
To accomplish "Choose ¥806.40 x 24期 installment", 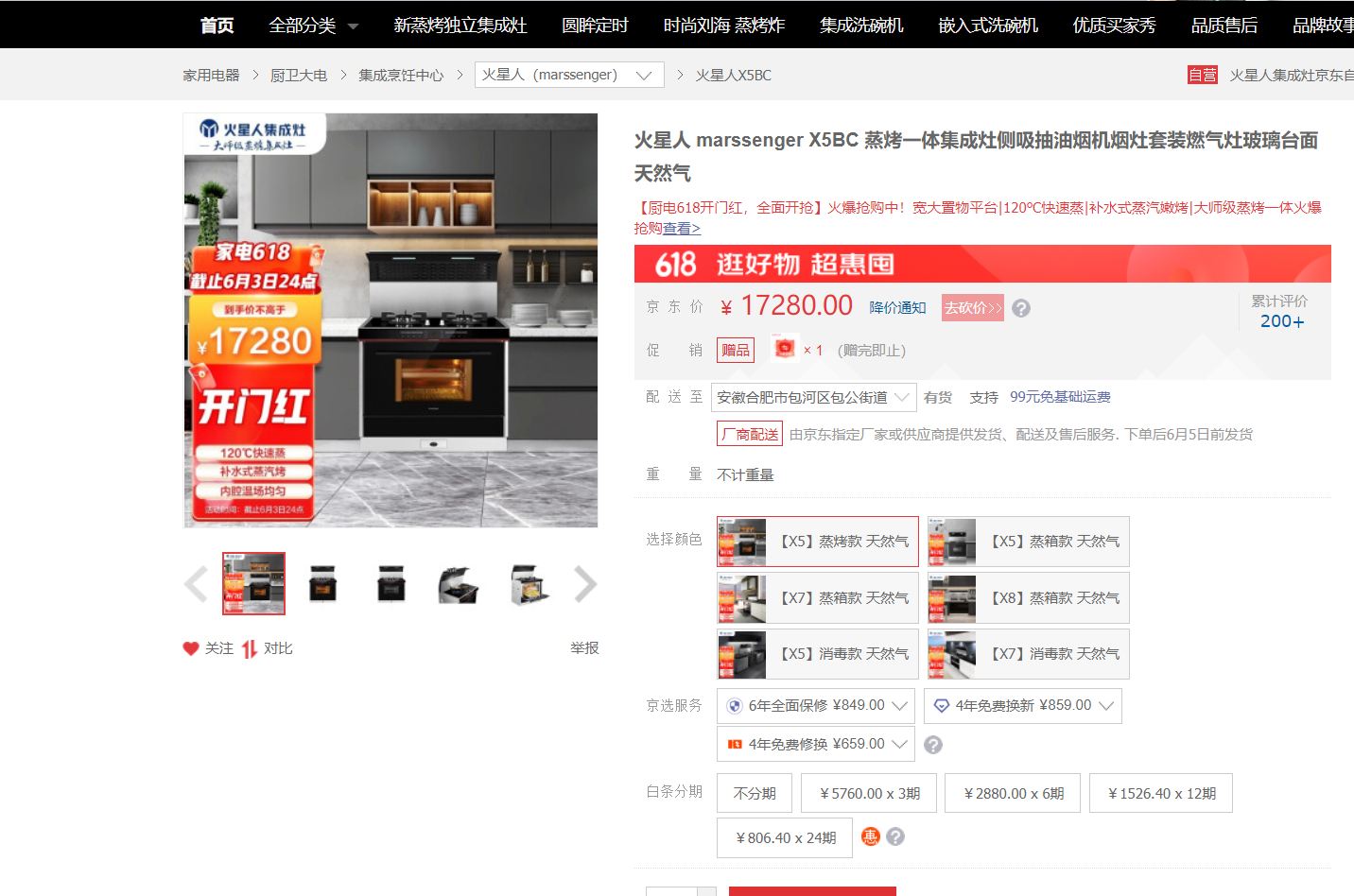I will [785, 837].
